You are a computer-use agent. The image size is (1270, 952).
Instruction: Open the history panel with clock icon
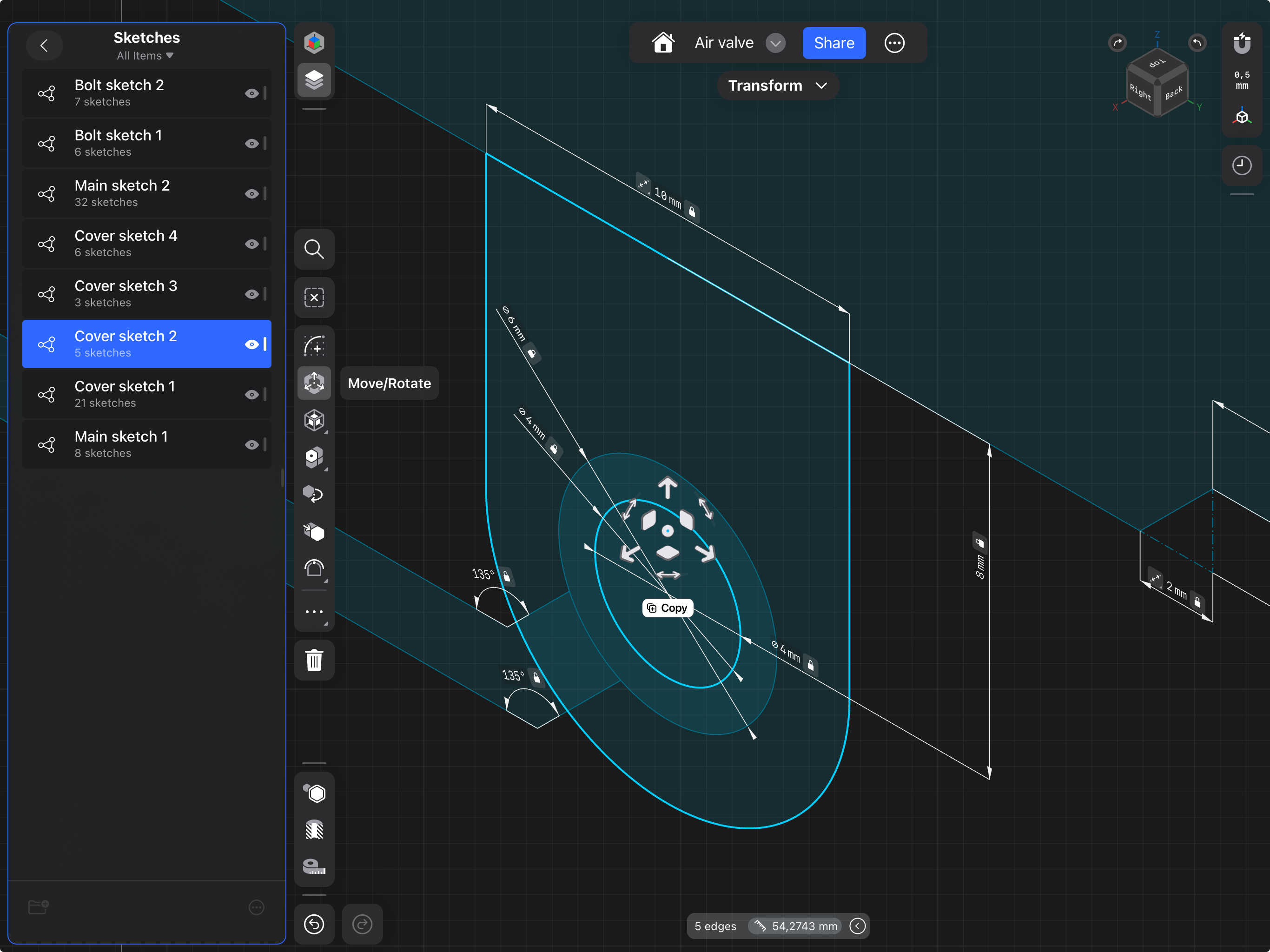point(1242,165)
